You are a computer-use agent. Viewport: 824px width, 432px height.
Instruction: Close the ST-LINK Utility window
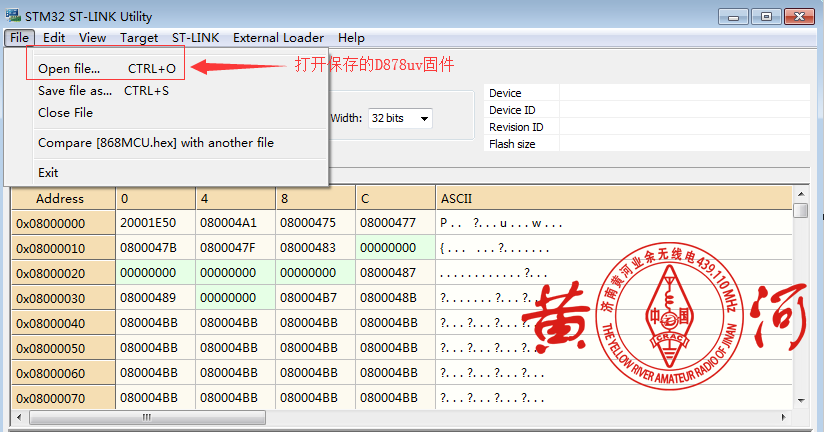coord(799,17)
